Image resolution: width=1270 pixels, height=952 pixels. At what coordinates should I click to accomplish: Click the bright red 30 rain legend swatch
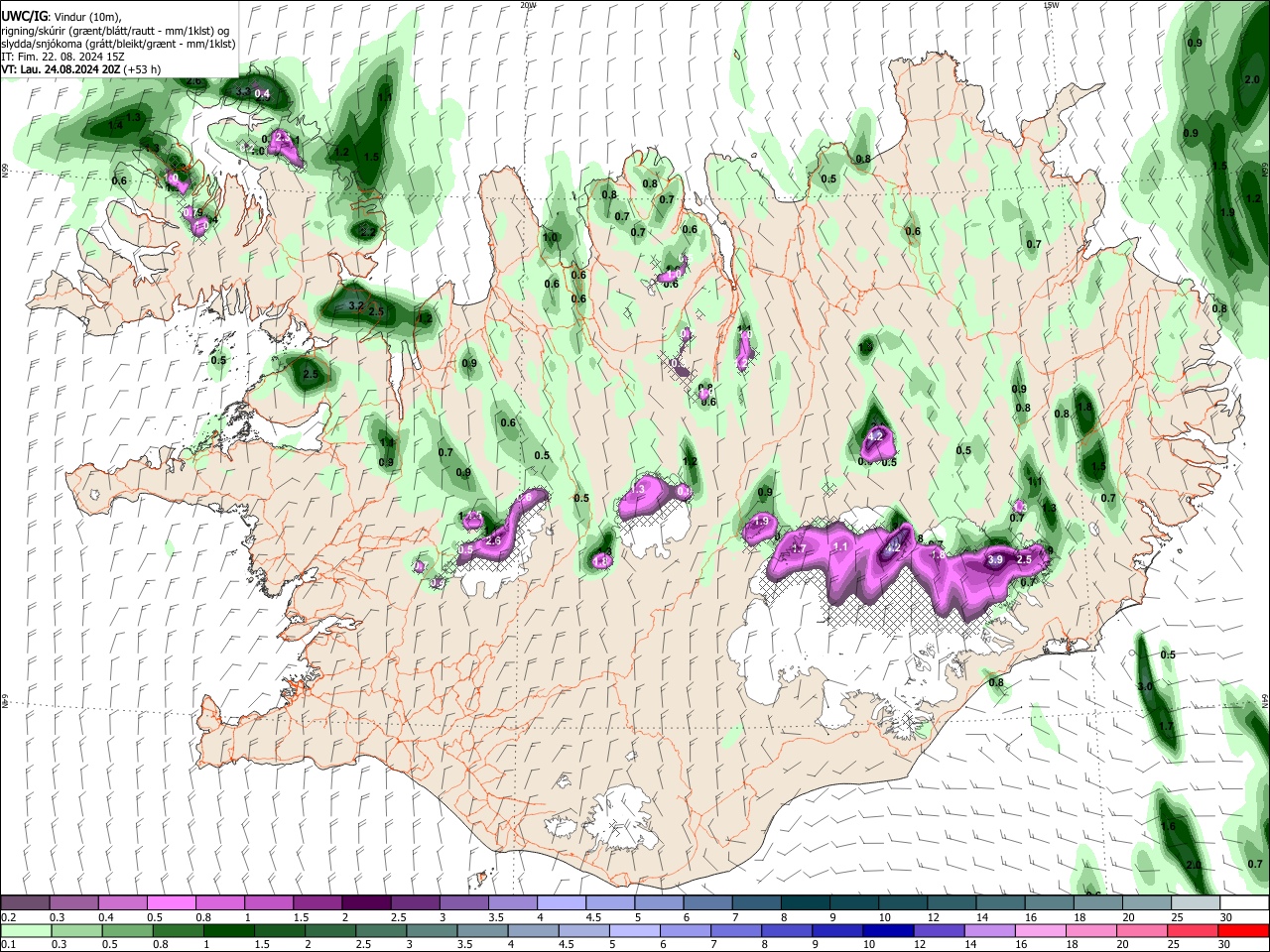(1244, 931)
